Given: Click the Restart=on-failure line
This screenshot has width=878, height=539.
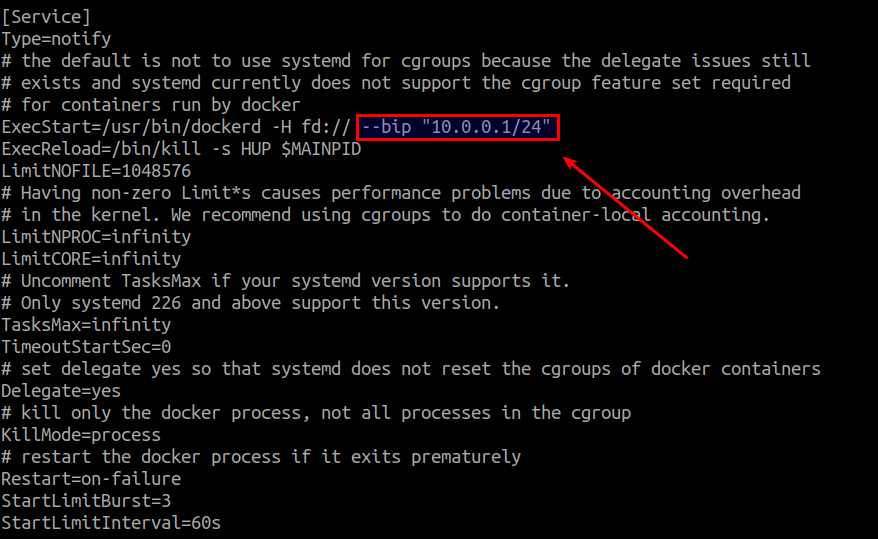Looking at the screenshot, I should (x=91, y=479).
